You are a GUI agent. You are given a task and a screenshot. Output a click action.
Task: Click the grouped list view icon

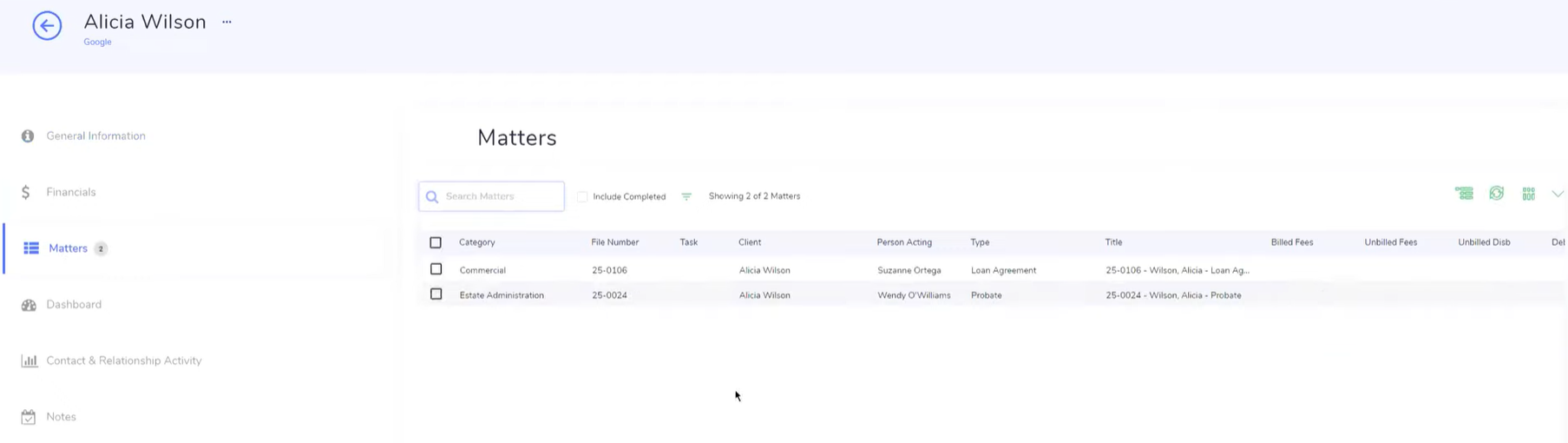coord(1464,194)
